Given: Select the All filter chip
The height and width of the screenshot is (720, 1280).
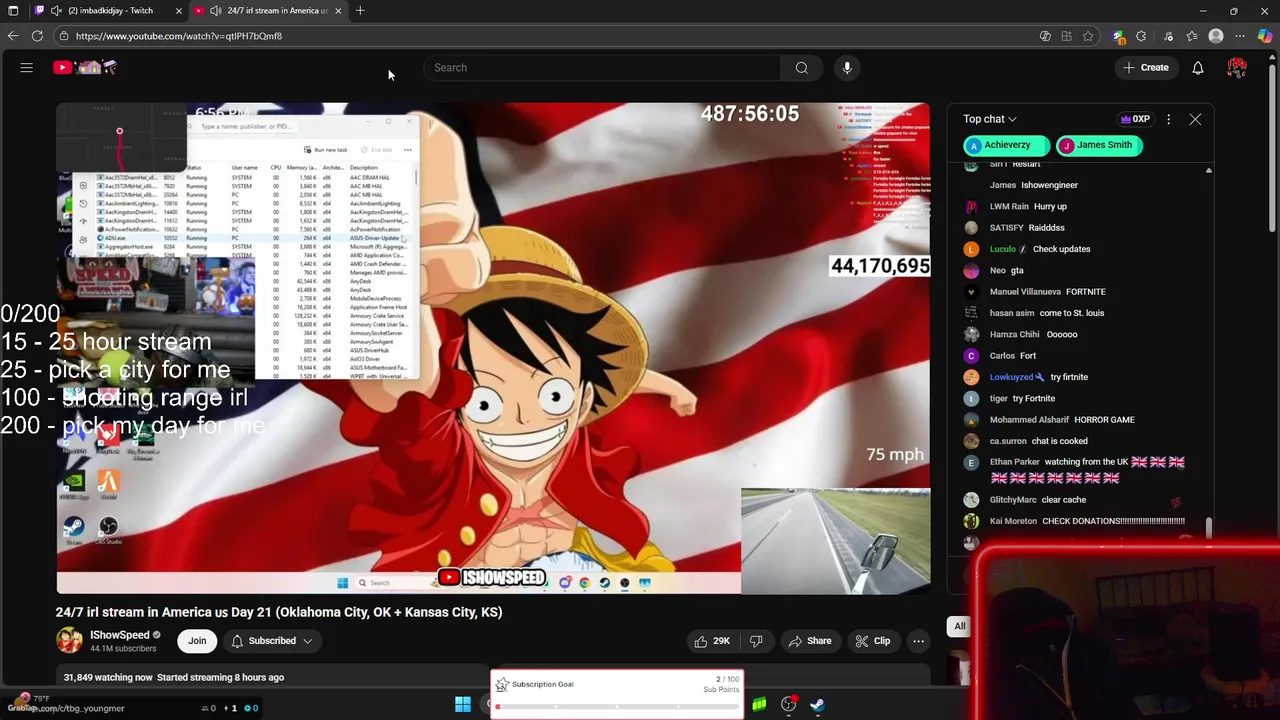Looking at the screenshot, I should coord(960,626).
